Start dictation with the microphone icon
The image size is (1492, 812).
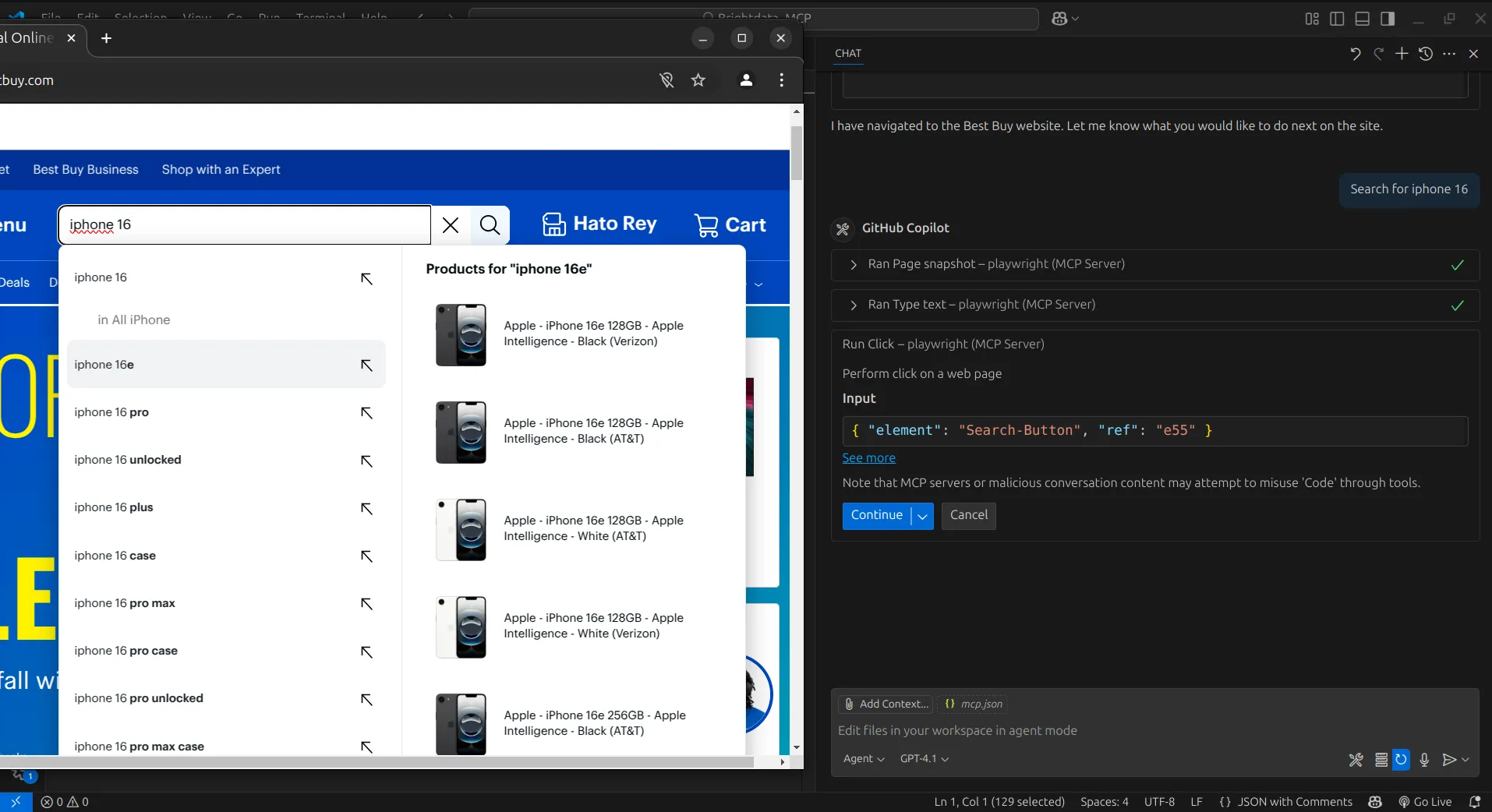coord(1425,761)
